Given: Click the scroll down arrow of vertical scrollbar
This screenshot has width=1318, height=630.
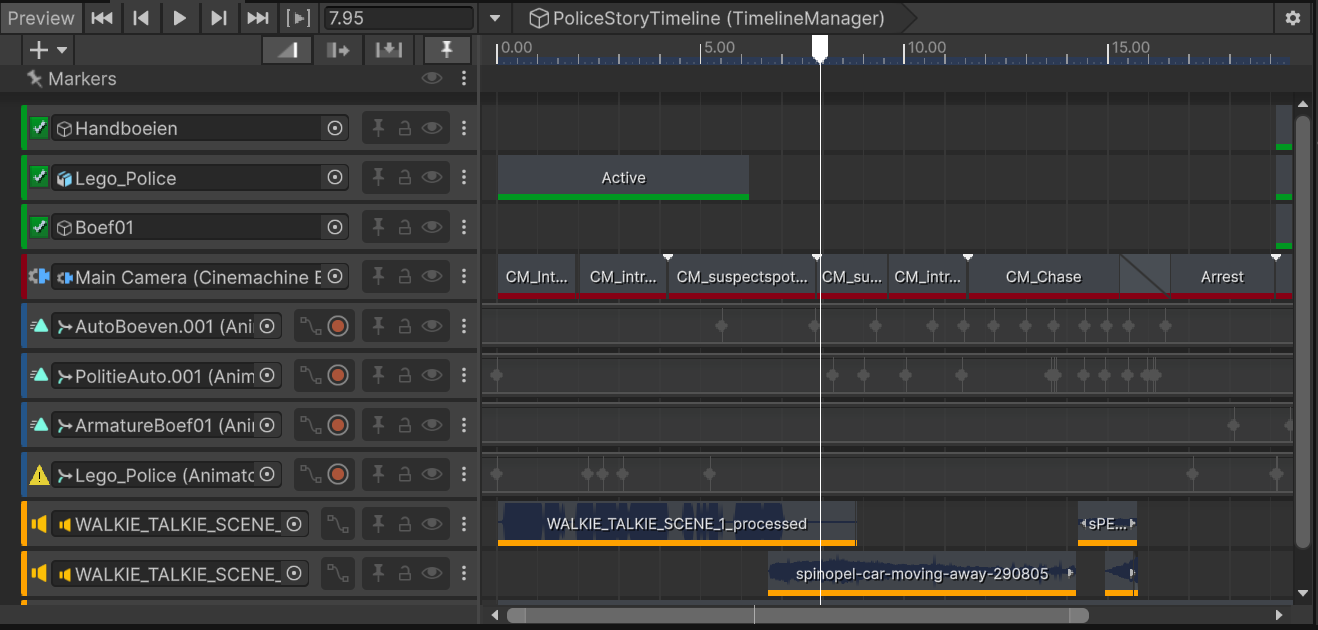Looking at the screenshot, I should [1302, 592].
